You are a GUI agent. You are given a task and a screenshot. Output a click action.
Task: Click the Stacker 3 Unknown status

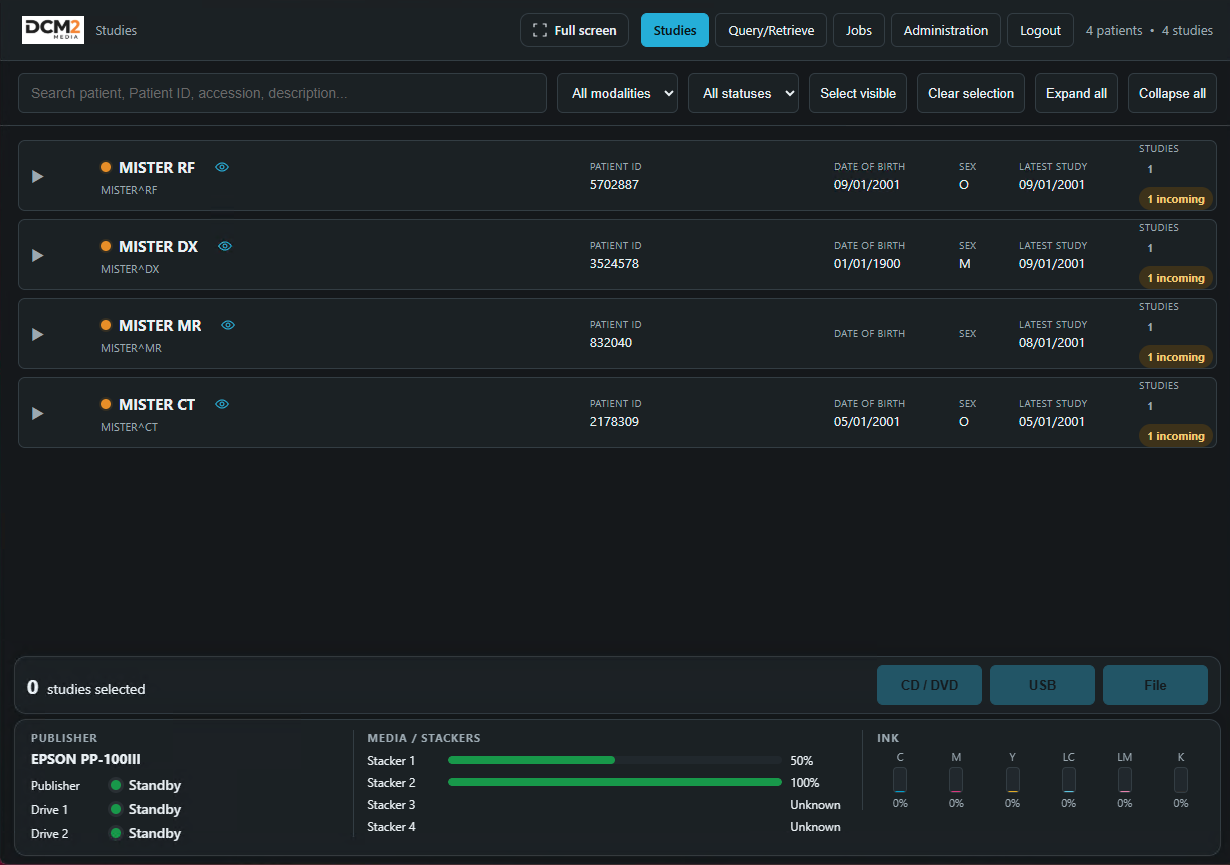(815, 805)
